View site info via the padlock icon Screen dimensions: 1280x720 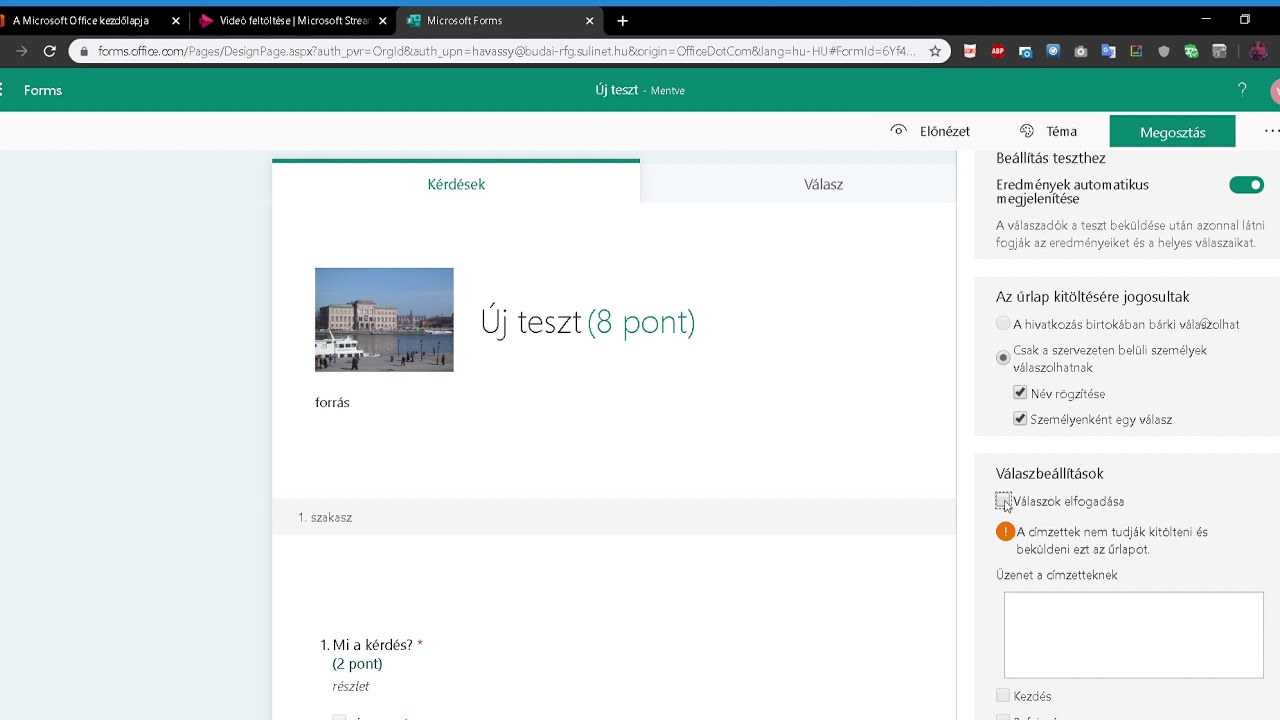pyautogui.click(x=83, y=51)
